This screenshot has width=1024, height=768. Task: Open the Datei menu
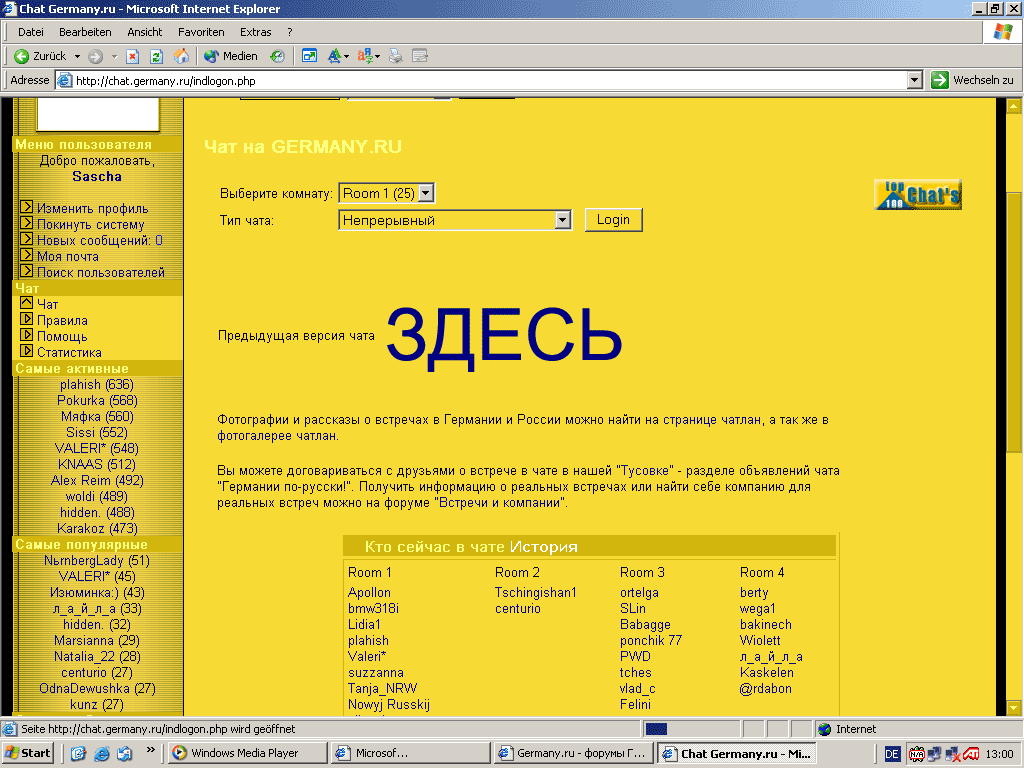31,32
